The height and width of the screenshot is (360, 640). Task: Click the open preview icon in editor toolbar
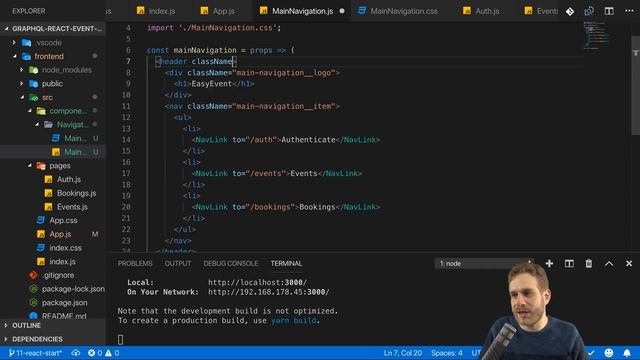pyautogui.click(x=589, y=11)
